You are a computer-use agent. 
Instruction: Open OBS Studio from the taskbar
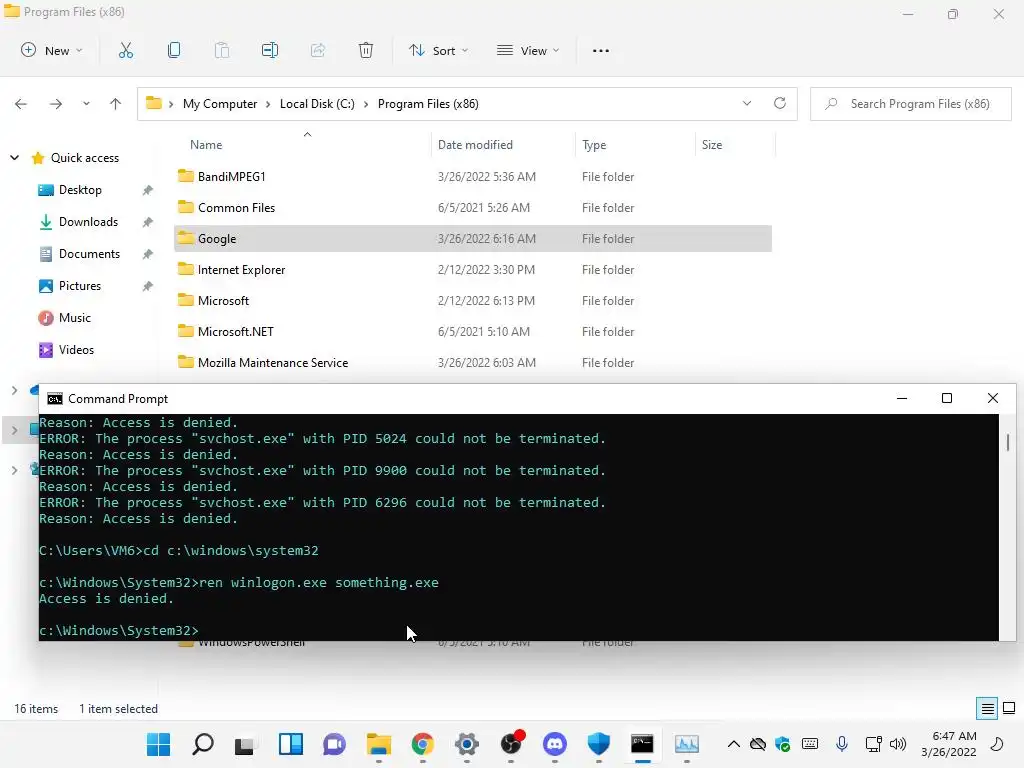click(511, 744)
